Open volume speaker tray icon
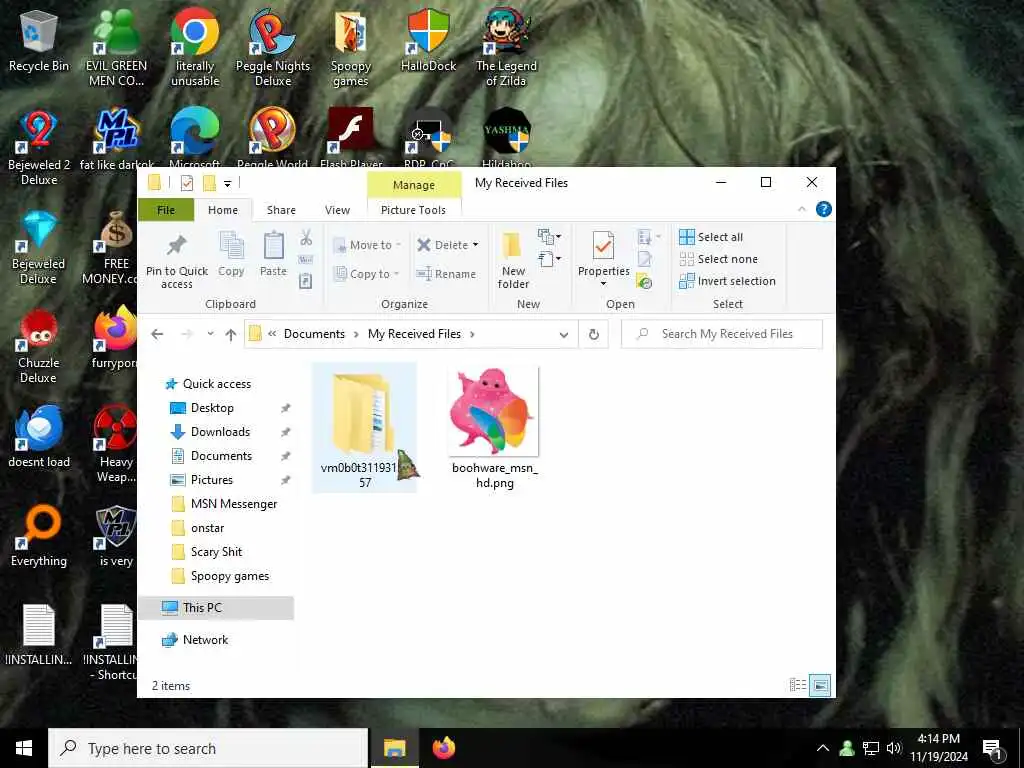 coord(894,748)
